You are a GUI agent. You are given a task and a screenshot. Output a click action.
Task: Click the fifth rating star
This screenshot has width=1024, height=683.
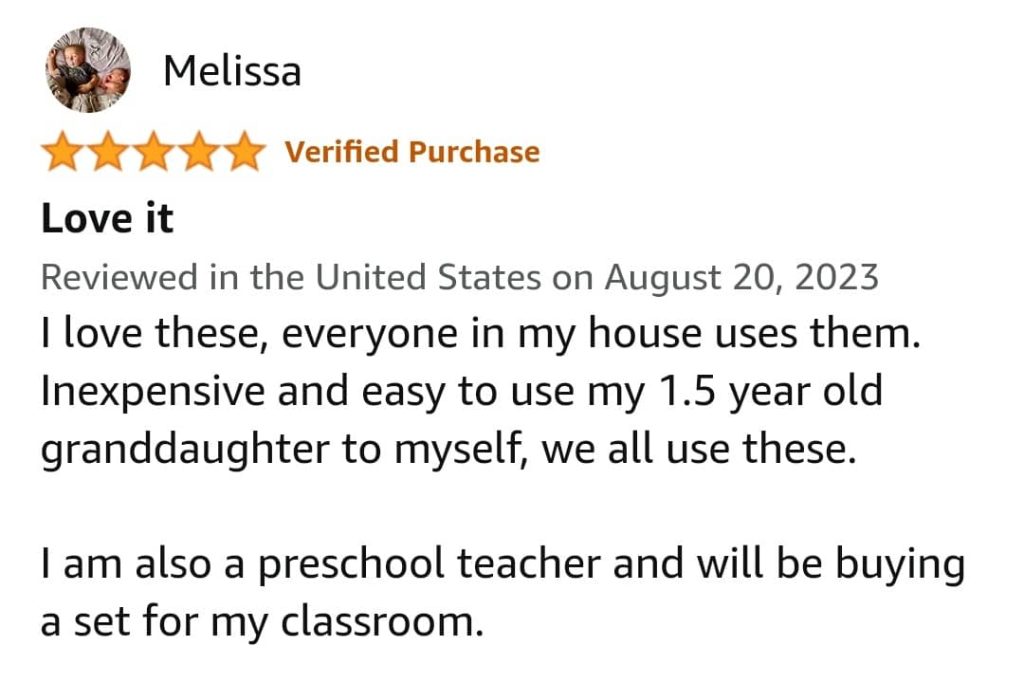tap(244, 151)
